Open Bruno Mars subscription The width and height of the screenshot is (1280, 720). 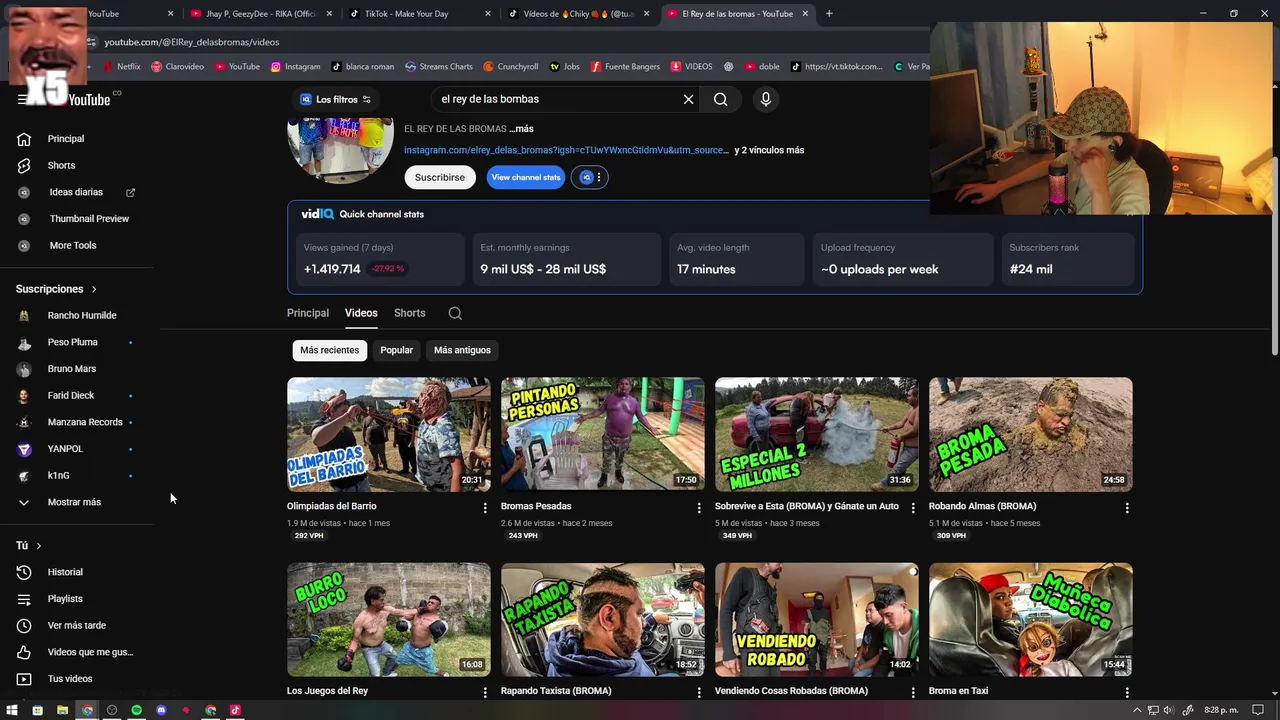point(71,369)
